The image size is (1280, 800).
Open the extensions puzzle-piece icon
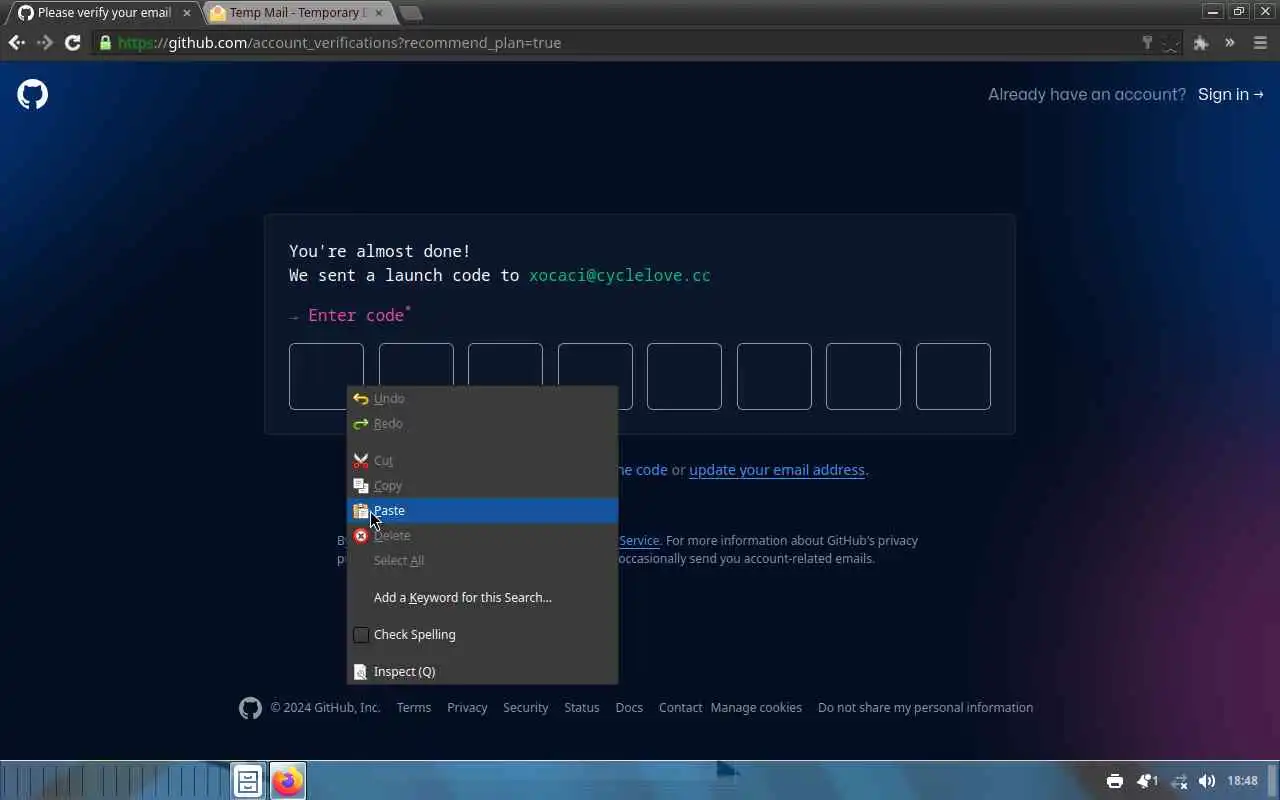(x=1201, y=43)
